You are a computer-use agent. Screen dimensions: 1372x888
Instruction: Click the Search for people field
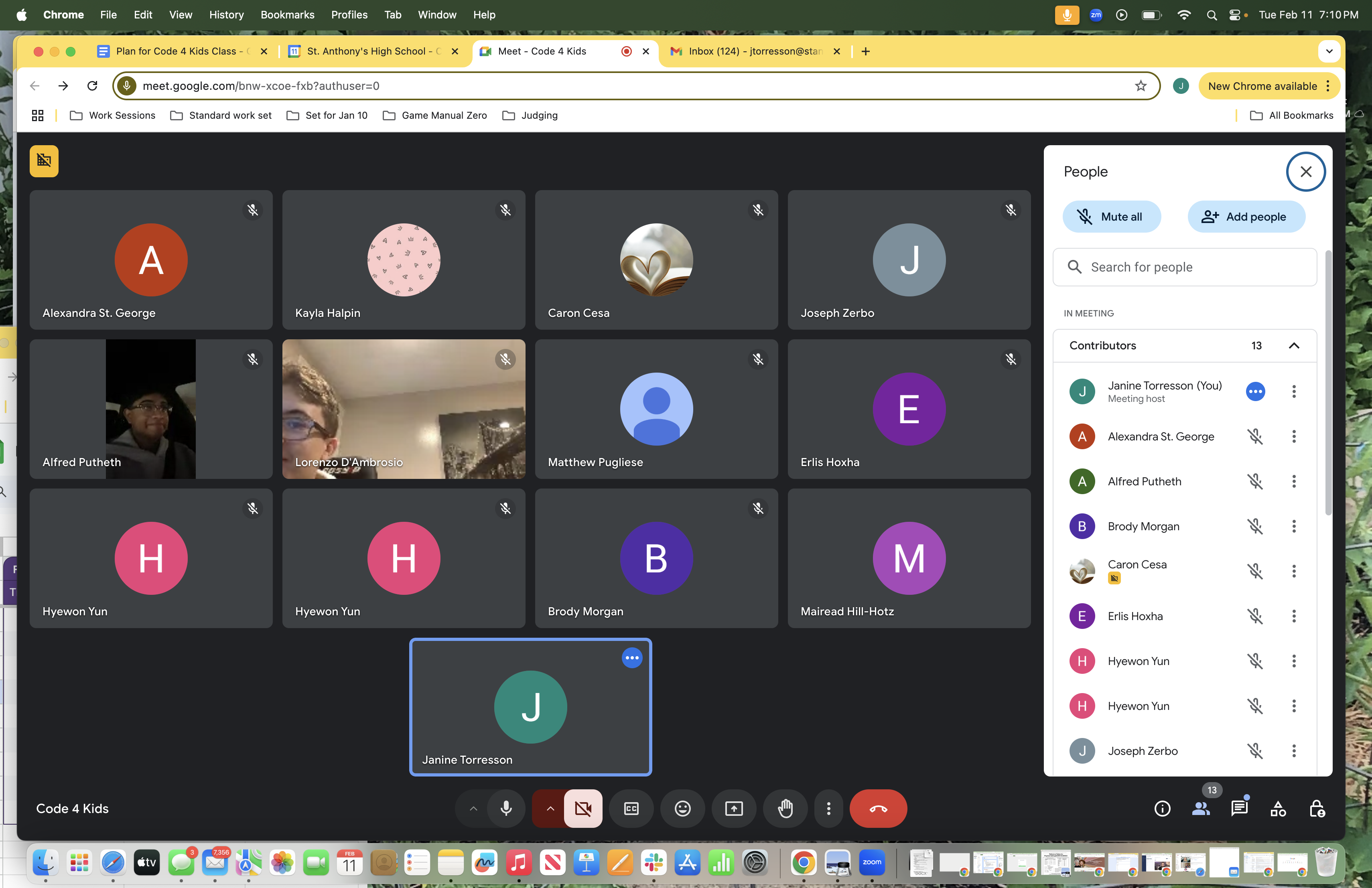tap(1185, 268)
